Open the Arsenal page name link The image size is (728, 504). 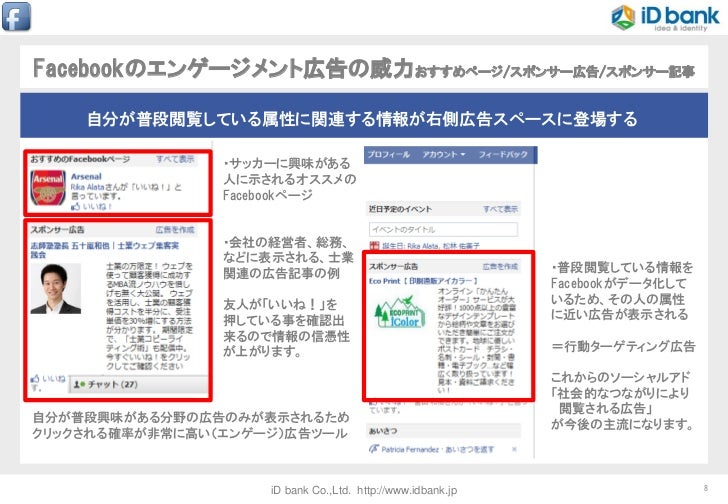pyautogui.click(x=86, y=176)
